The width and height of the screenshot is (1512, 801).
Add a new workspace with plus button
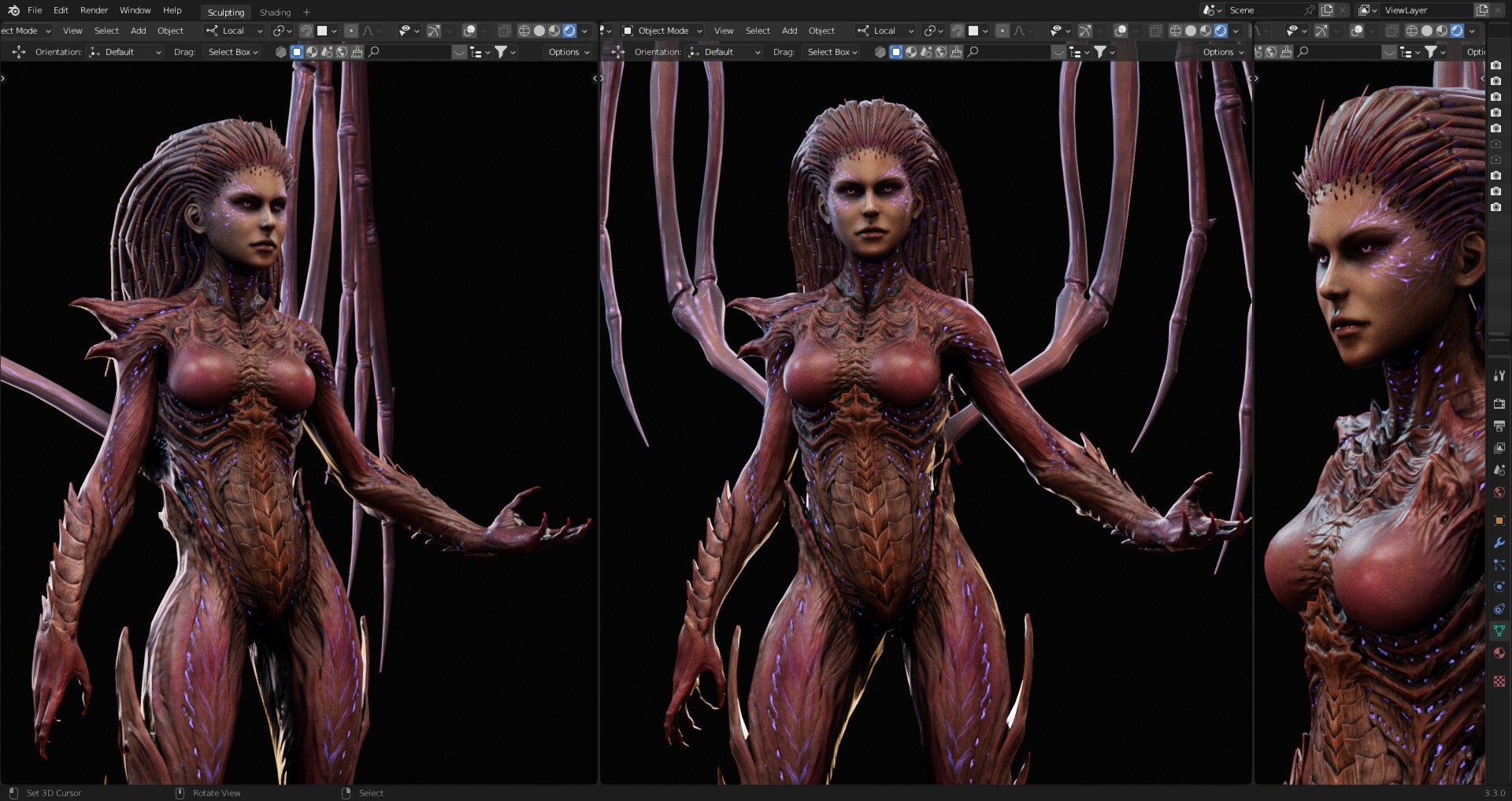click(307, 12)
